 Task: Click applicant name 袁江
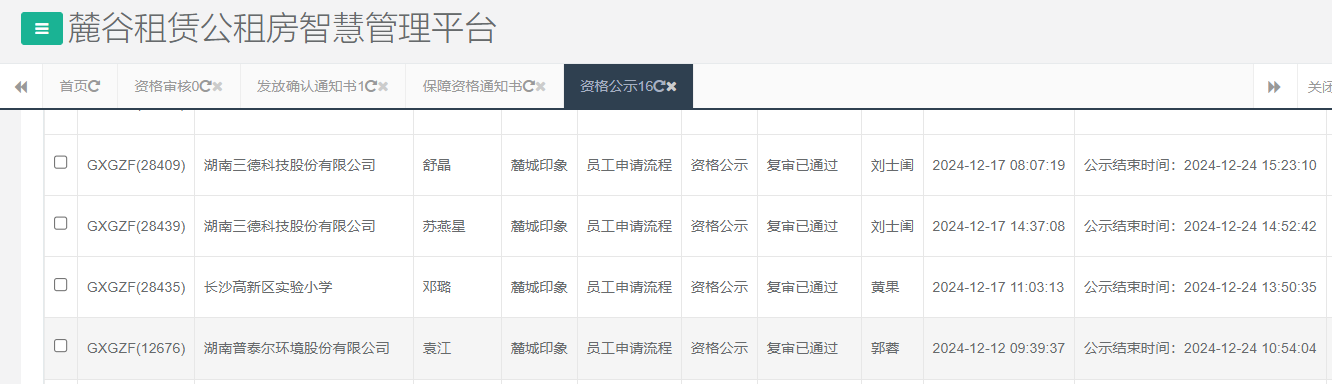(437, 348)
